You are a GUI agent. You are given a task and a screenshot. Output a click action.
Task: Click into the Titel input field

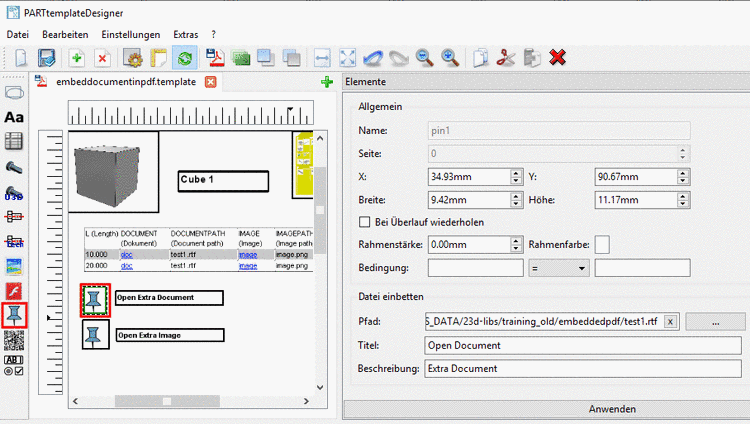click(x=583, y=346)
